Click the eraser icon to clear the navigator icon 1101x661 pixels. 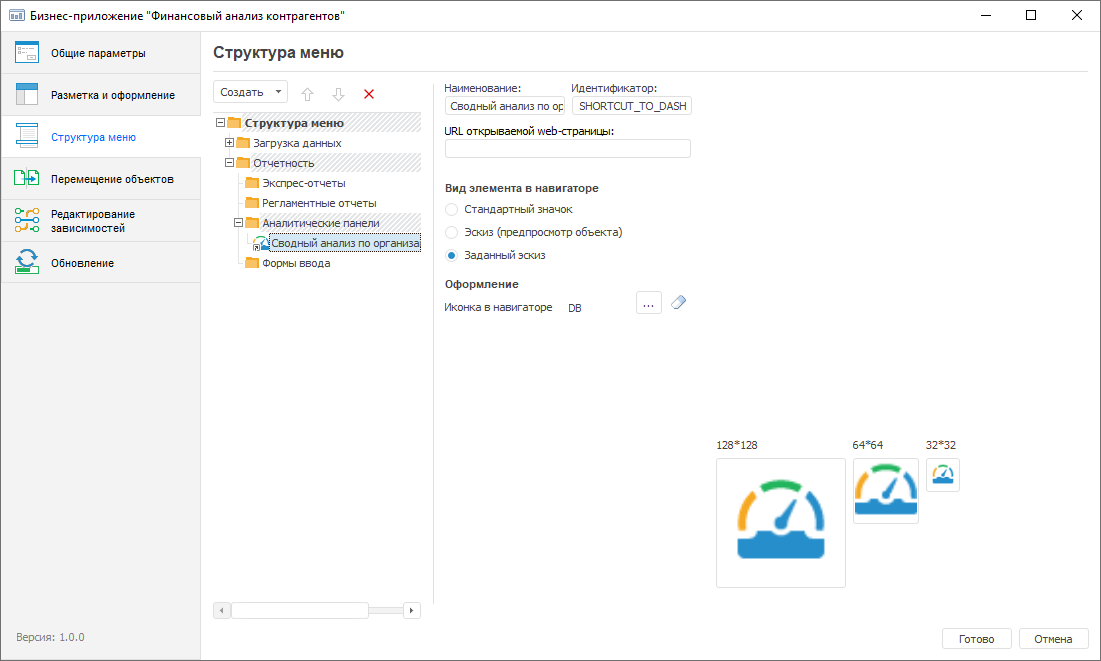(679, 303)
